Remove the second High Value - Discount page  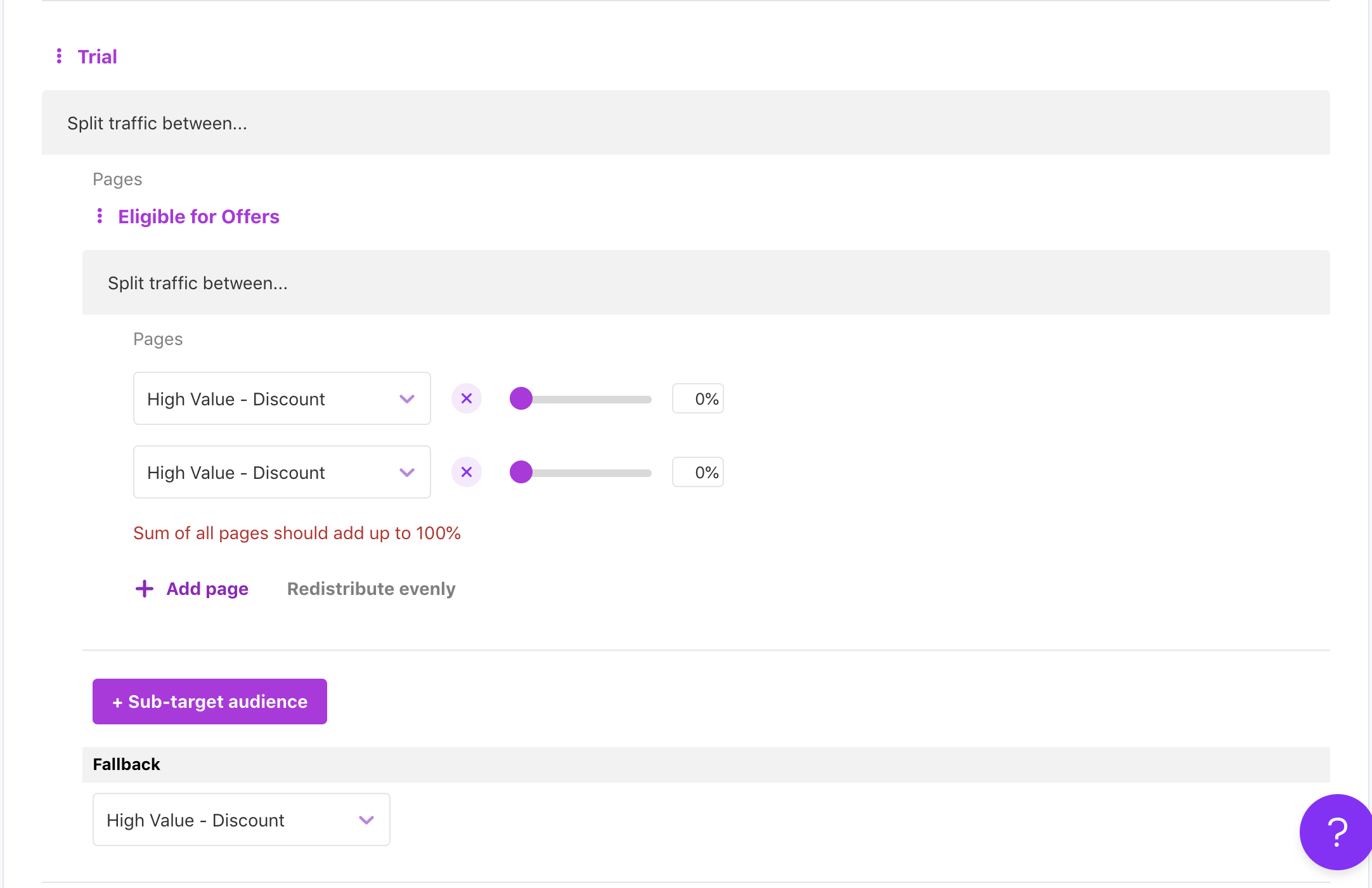click(x=467, y=473)
